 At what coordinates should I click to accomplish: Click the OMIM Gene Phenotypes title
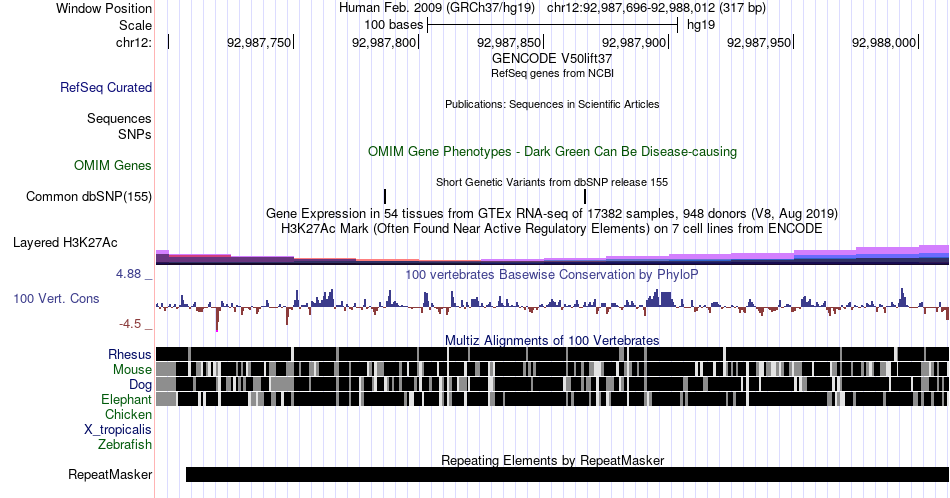click(x=552, y=151)
